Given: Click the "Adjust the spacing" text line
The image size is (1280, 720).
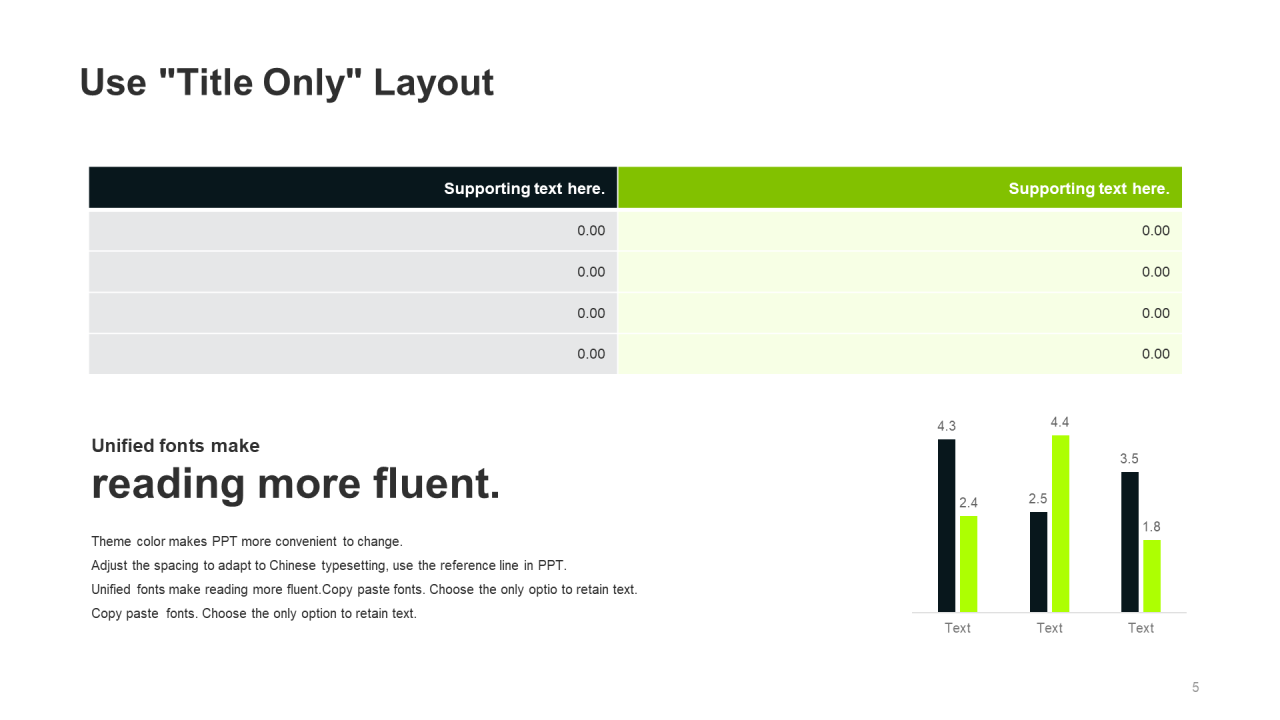Looking at the screenshot, I should pos(329,565).
